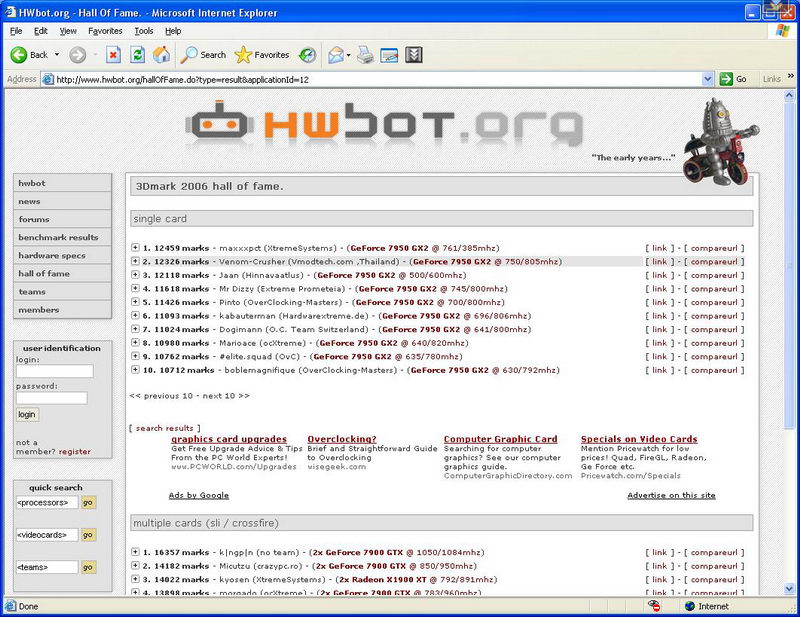The width and height of the screenshot is (800, 617).
Task: Open the search results link
Action: (164, 428)
